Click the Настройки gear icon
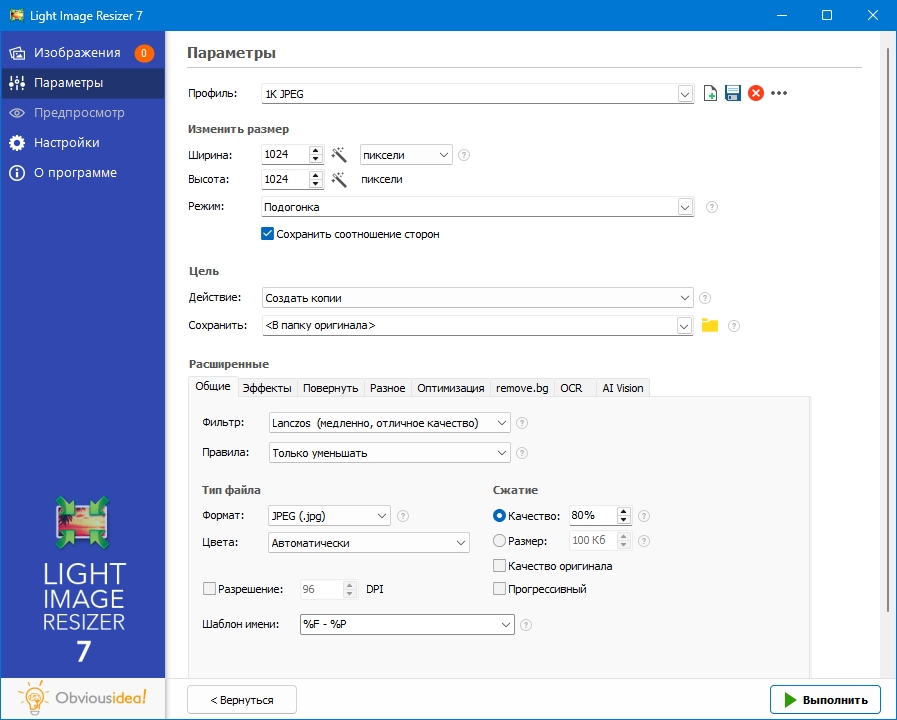The height and width of the screenshot is (720, 897). pos(17,143)
